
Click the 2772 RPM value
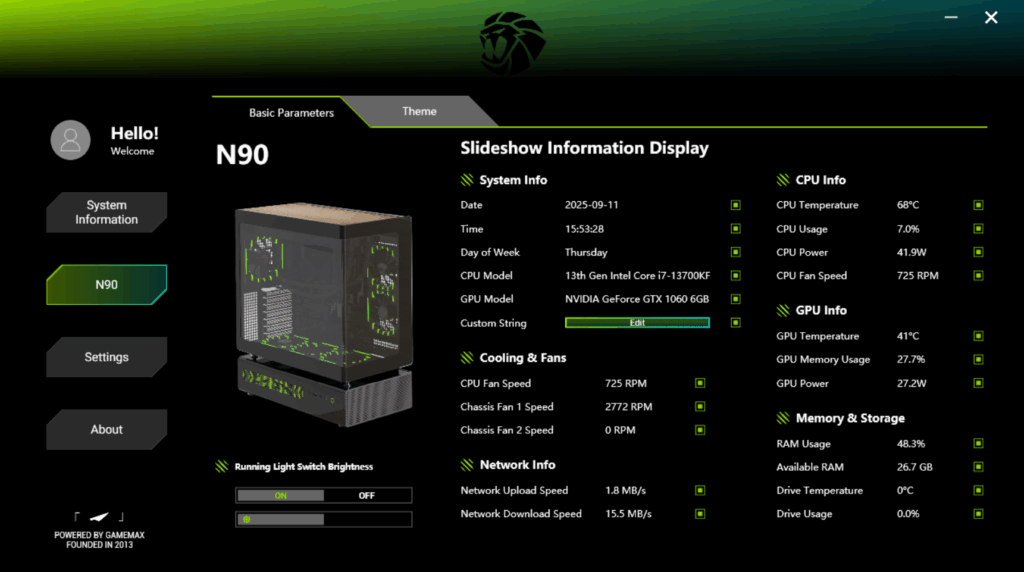pyautogui.click(x=628, y=407)
